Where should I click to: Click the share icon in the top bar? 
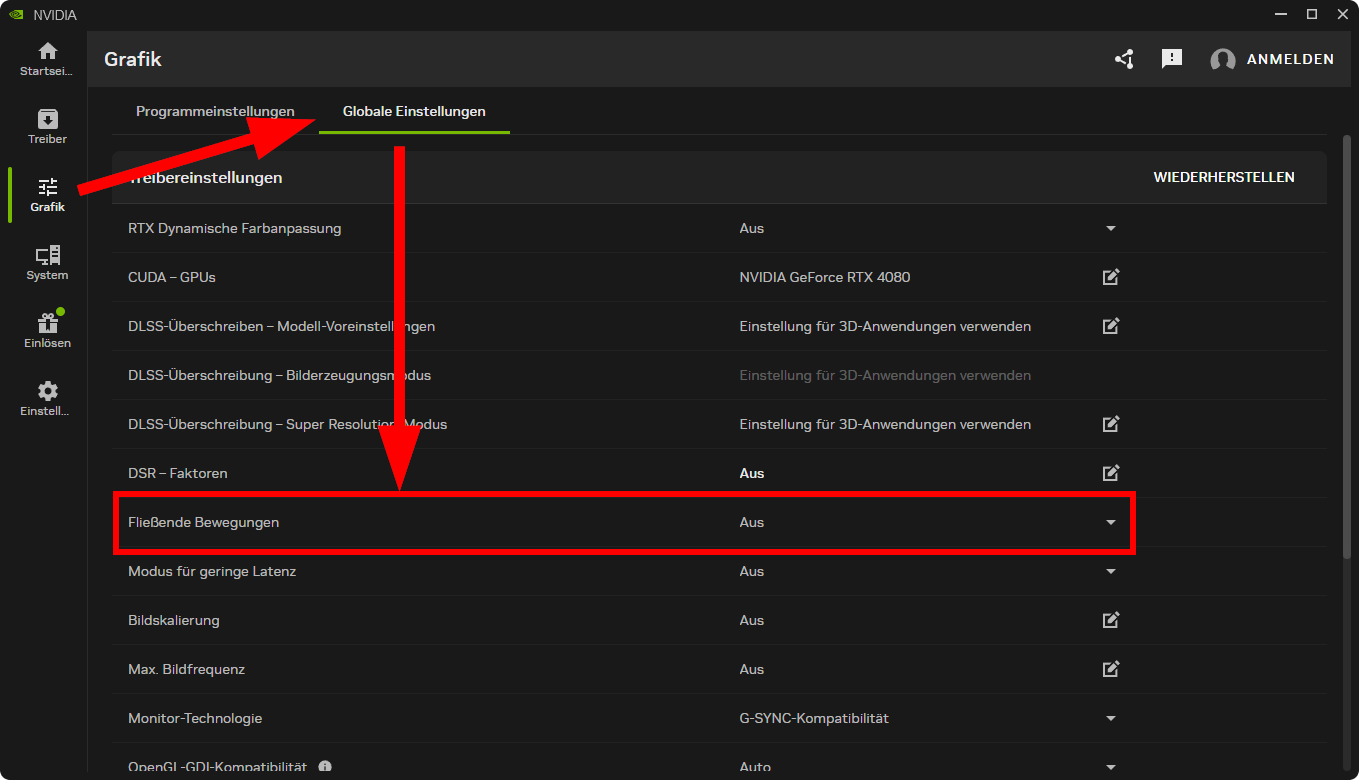point(1123,59)
